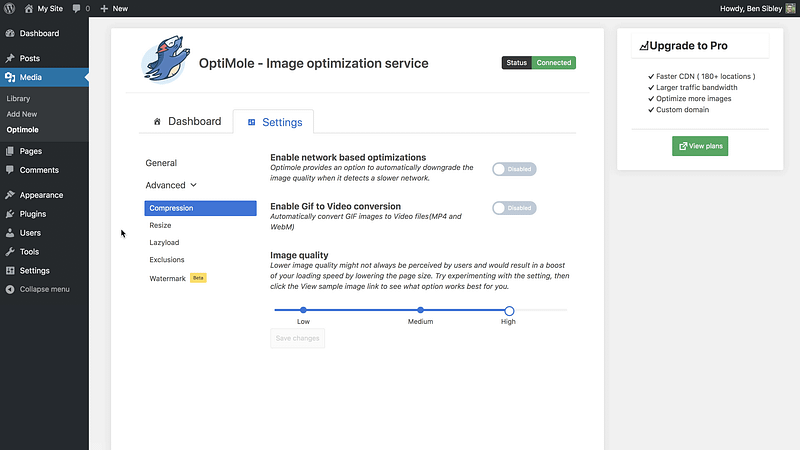Click the Appearance paintbrush icon

pos(10,195)
